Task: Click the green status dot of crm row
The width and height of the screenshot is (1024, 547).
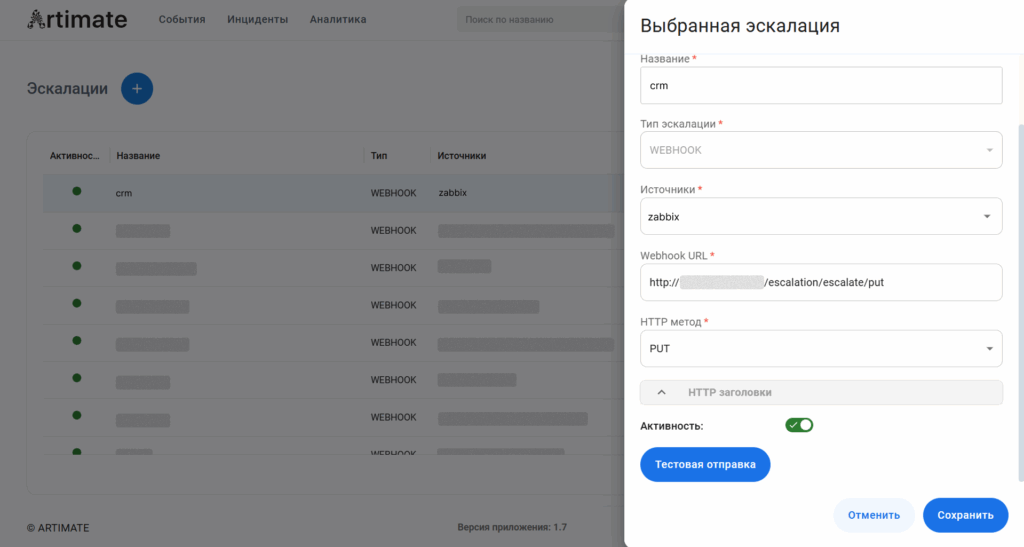Action: coord(76,191)
